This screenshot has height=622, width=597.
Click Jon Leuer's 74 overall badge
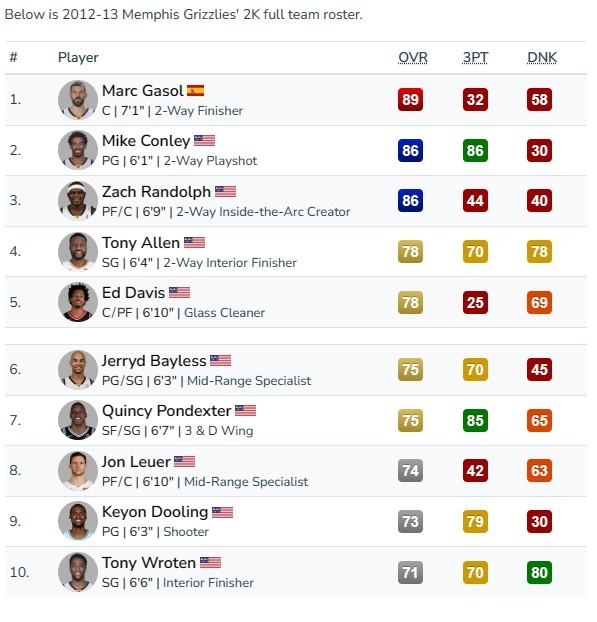(x=410, y=470)
